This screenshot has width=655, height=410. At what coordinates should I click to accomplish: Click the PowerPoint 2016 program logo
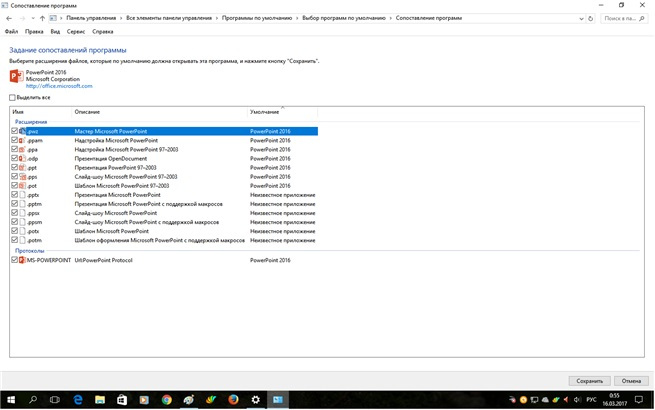click(x=16, y=76)
